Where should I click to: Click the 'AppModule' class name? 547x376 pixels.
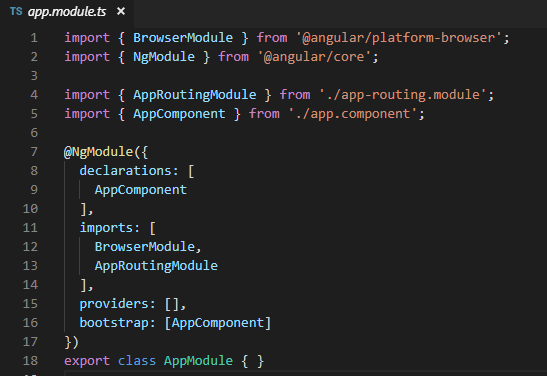[198, 361]
